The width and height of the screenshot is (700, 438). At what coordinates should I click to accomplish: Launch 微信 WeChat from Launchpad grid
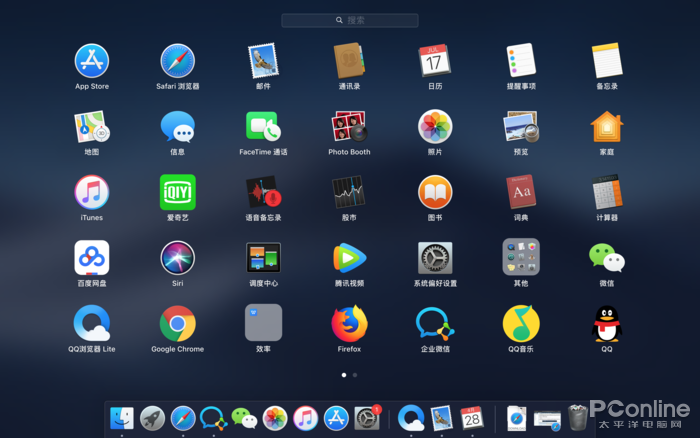pyautogui.click(x=607, y=258)
